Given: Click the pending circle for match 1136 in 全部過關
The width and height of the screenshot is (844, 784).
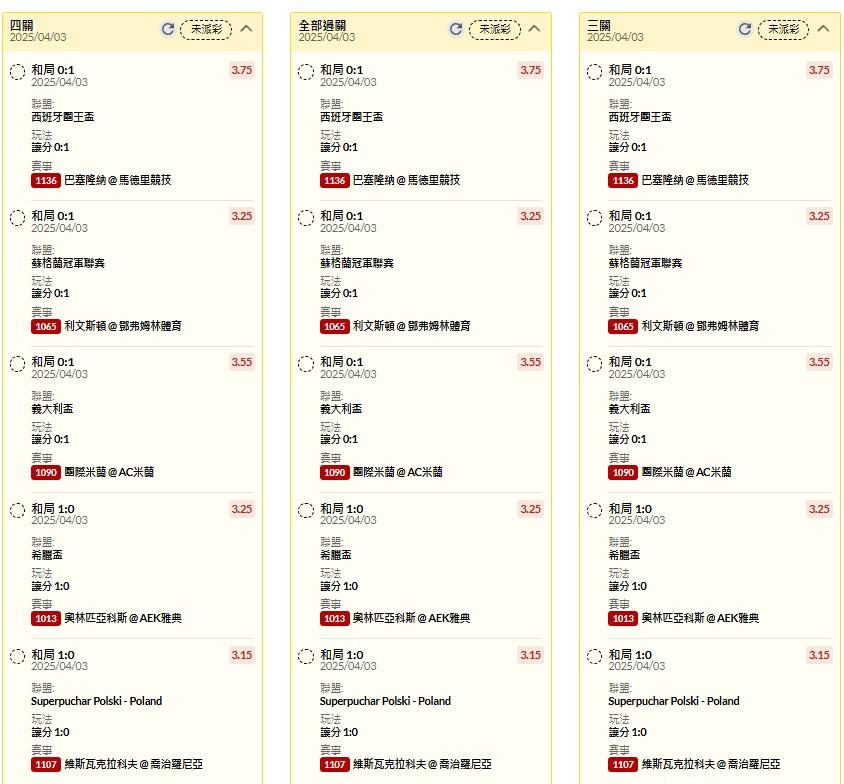Looking at the screenshot, I should coord(306,72).
